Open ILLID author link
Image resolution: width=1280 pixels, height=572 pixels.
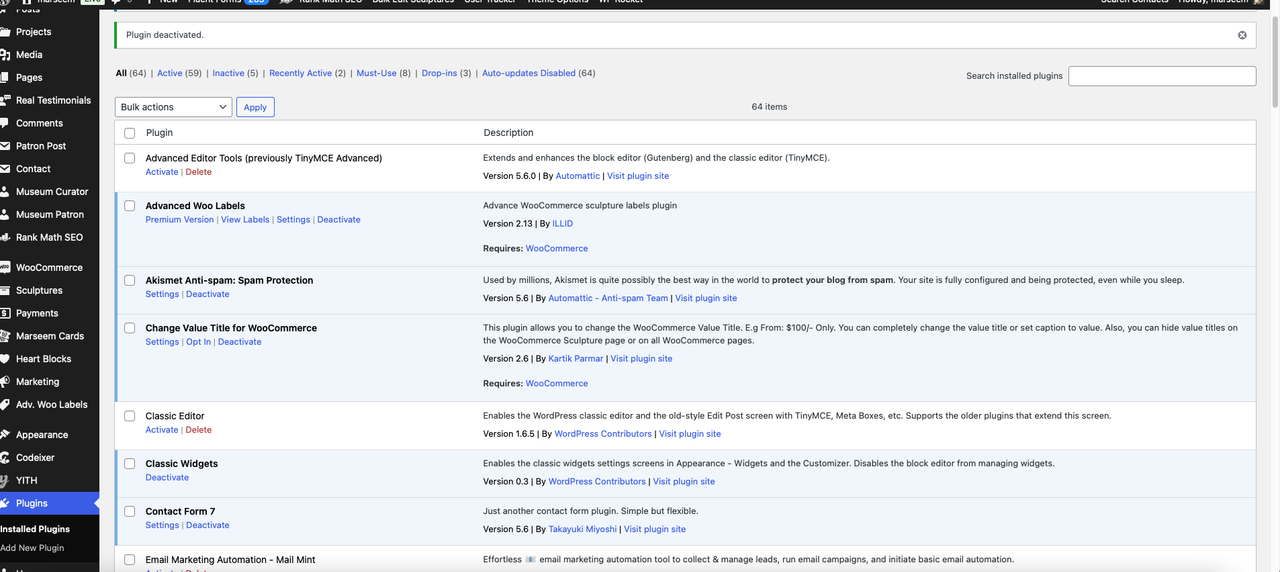(562, 224)
